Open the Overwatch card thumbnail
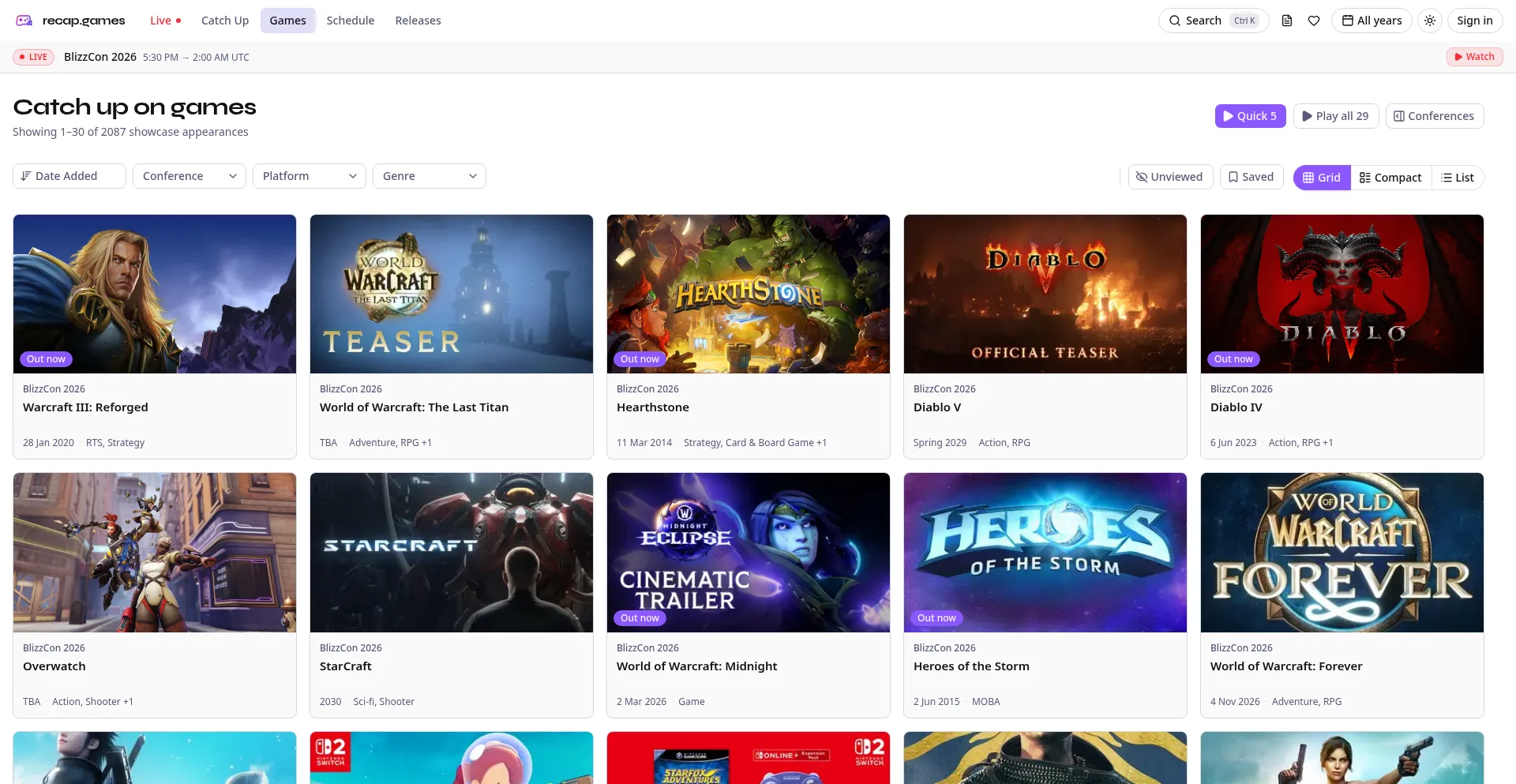 tap(155, 553)
